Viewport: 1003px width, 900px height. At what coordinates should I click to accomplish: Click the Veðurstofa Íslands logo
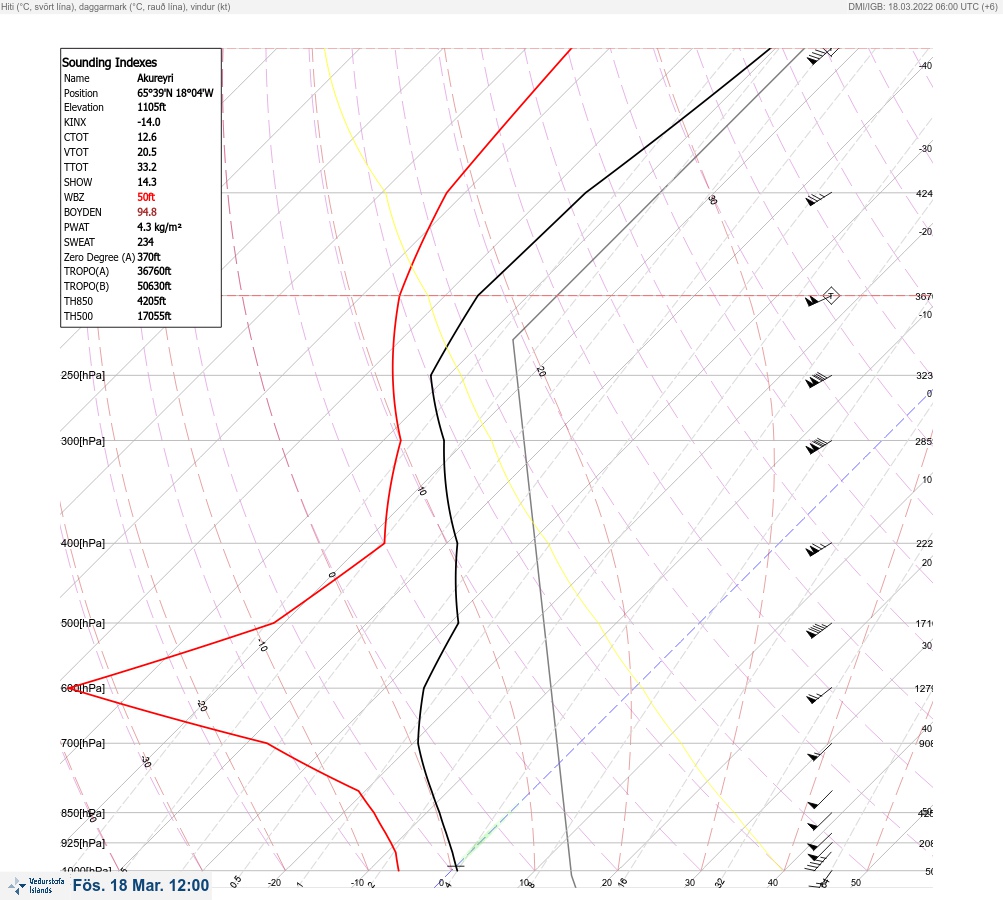coord(36,886)
